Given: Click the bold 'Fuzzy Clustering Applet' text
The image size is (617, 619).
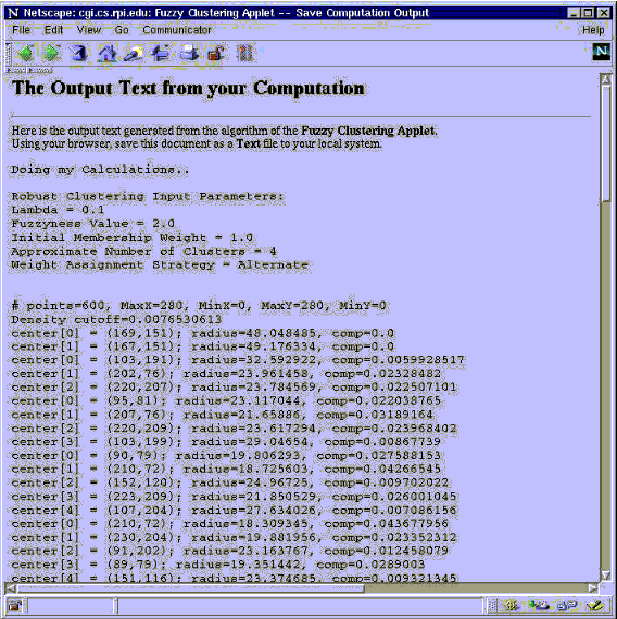Looking at the screenshot, I should click(x=368, y=130).
